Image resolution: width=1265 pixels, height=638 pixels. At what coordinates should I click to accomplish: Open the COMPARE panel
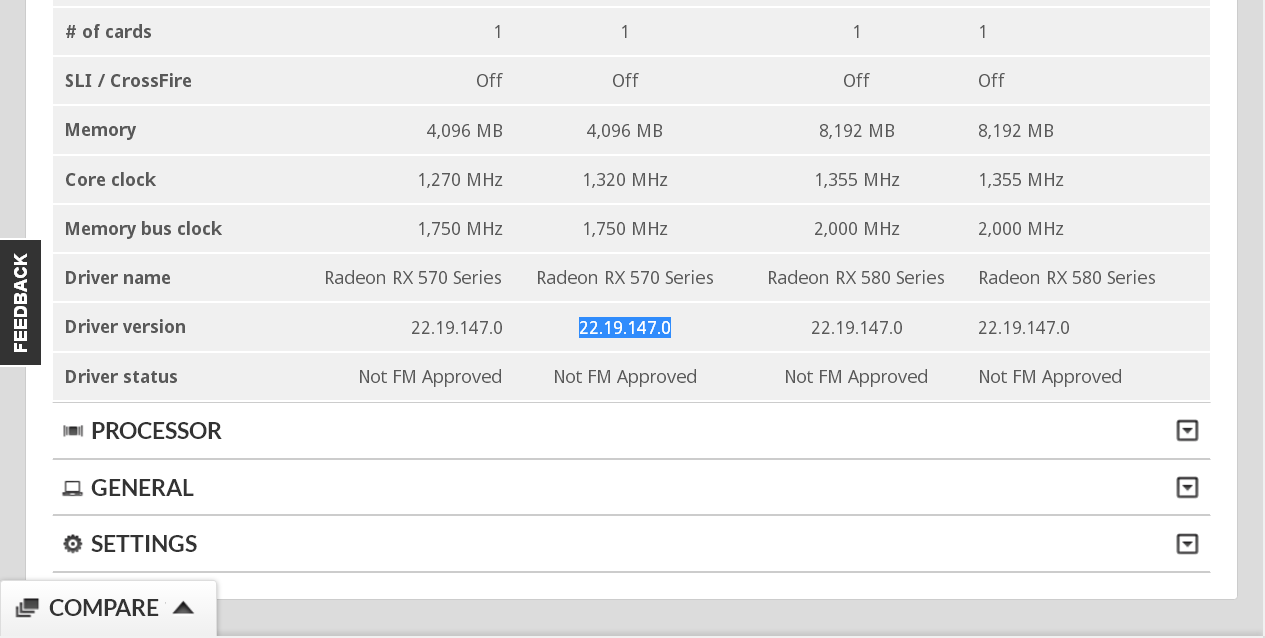tap(108, 608)
